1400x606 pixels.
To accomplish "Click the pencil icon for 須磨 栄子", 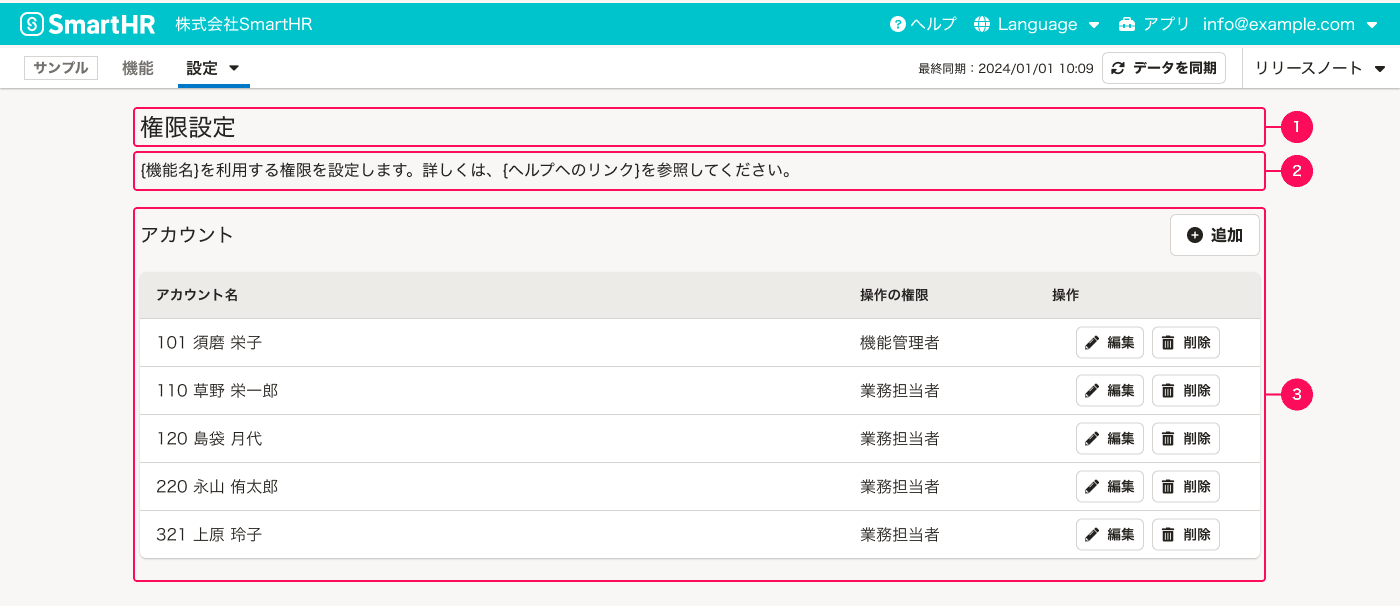I will [1093, 342].
